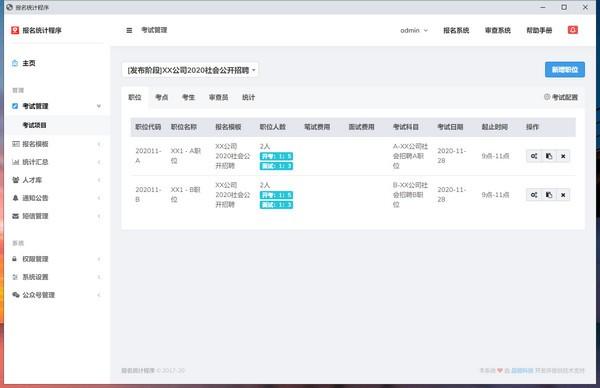The image size is (600, 388).
Task: Switch to the 考生 tab
Action: click(x=188, y=97)
